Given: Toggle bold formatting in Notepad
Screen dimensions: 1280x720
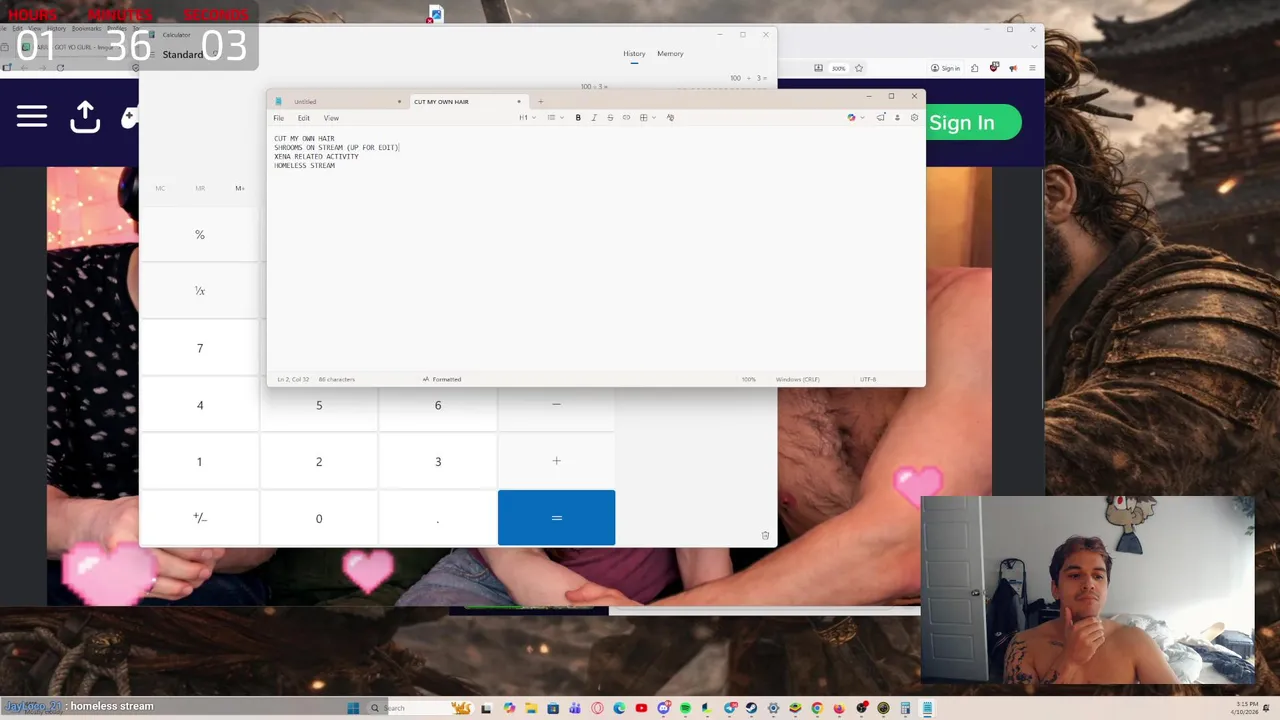Looking at the screenshot, I should point(578,118).
